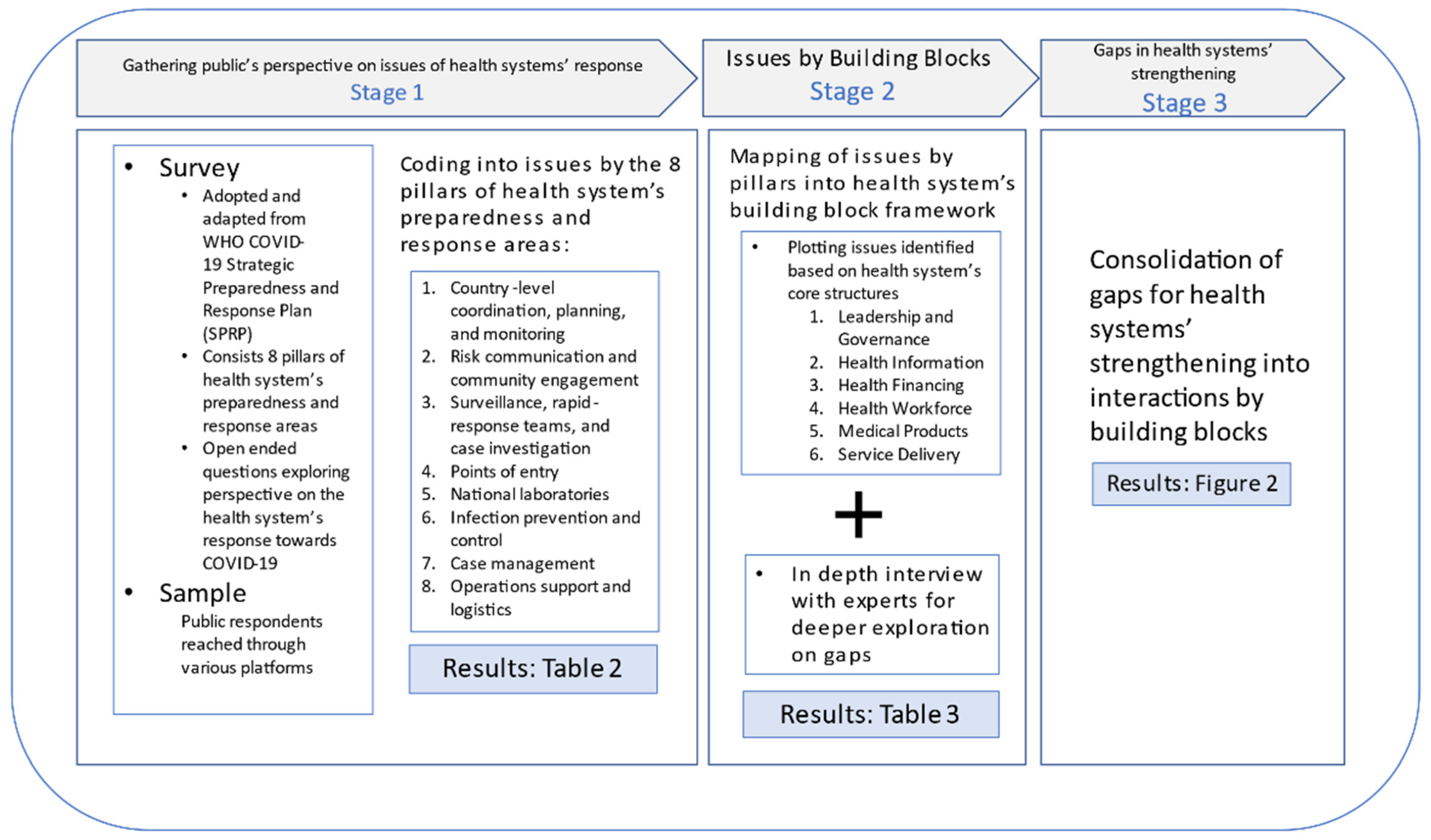Image resolution: width=1431 pixels, height=840 pixels.
Task: Click Risk communication and community engagement item
Action: [544, 368]
